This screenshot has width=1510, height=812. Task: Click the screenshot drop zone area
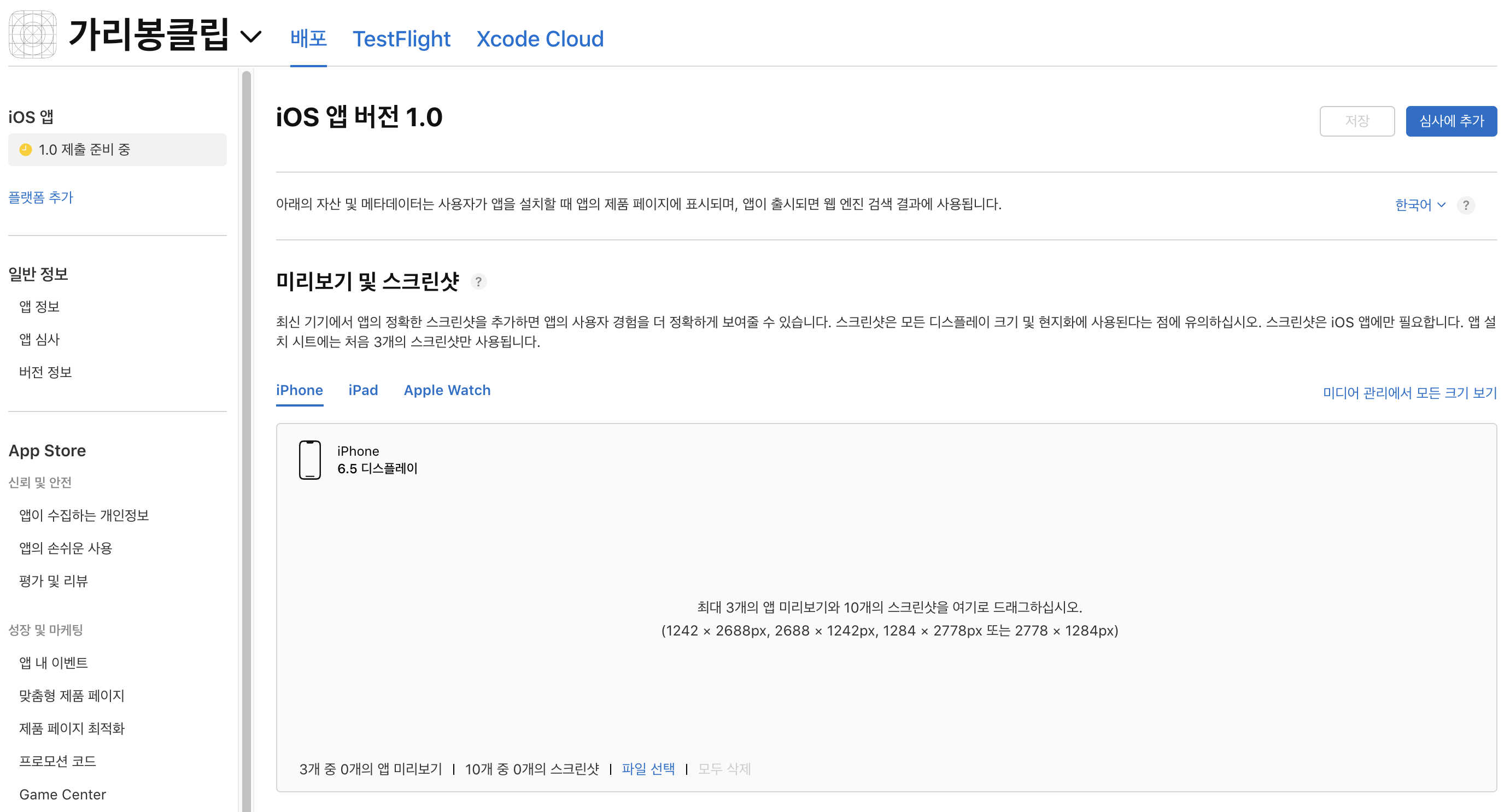[888, 618]
